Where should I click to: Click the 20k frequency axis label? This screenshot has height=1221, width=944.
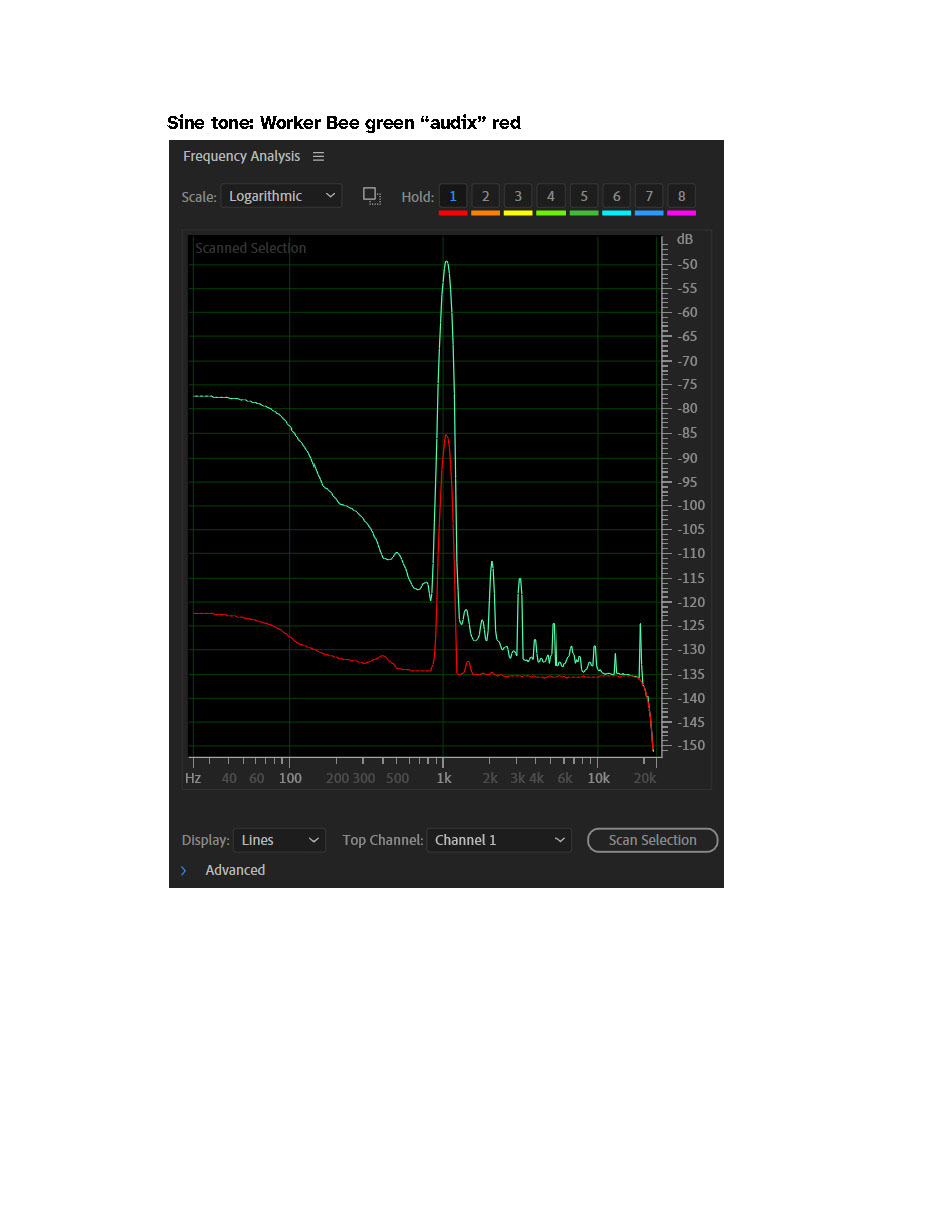click(x=647, y=778)
